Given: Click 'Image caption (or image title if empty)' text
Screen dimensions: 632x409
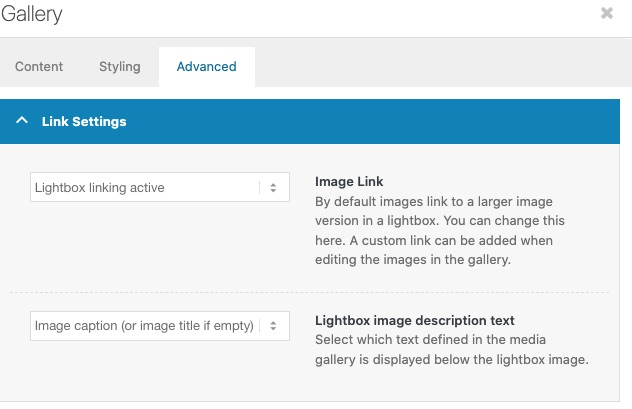Looking at the screenshot, I should pos(144,326).
